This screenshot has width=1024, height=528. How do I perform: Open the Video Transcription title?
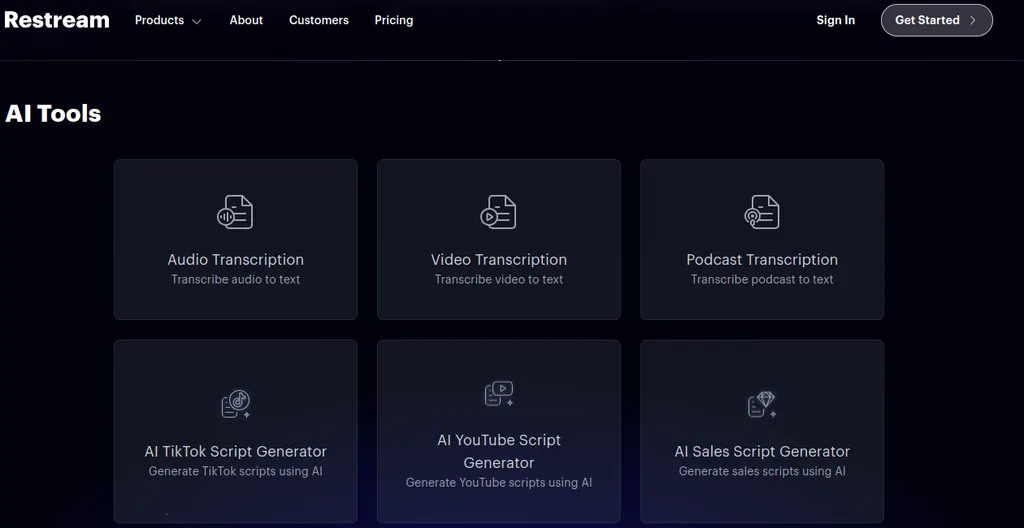(x=499, y=259)
